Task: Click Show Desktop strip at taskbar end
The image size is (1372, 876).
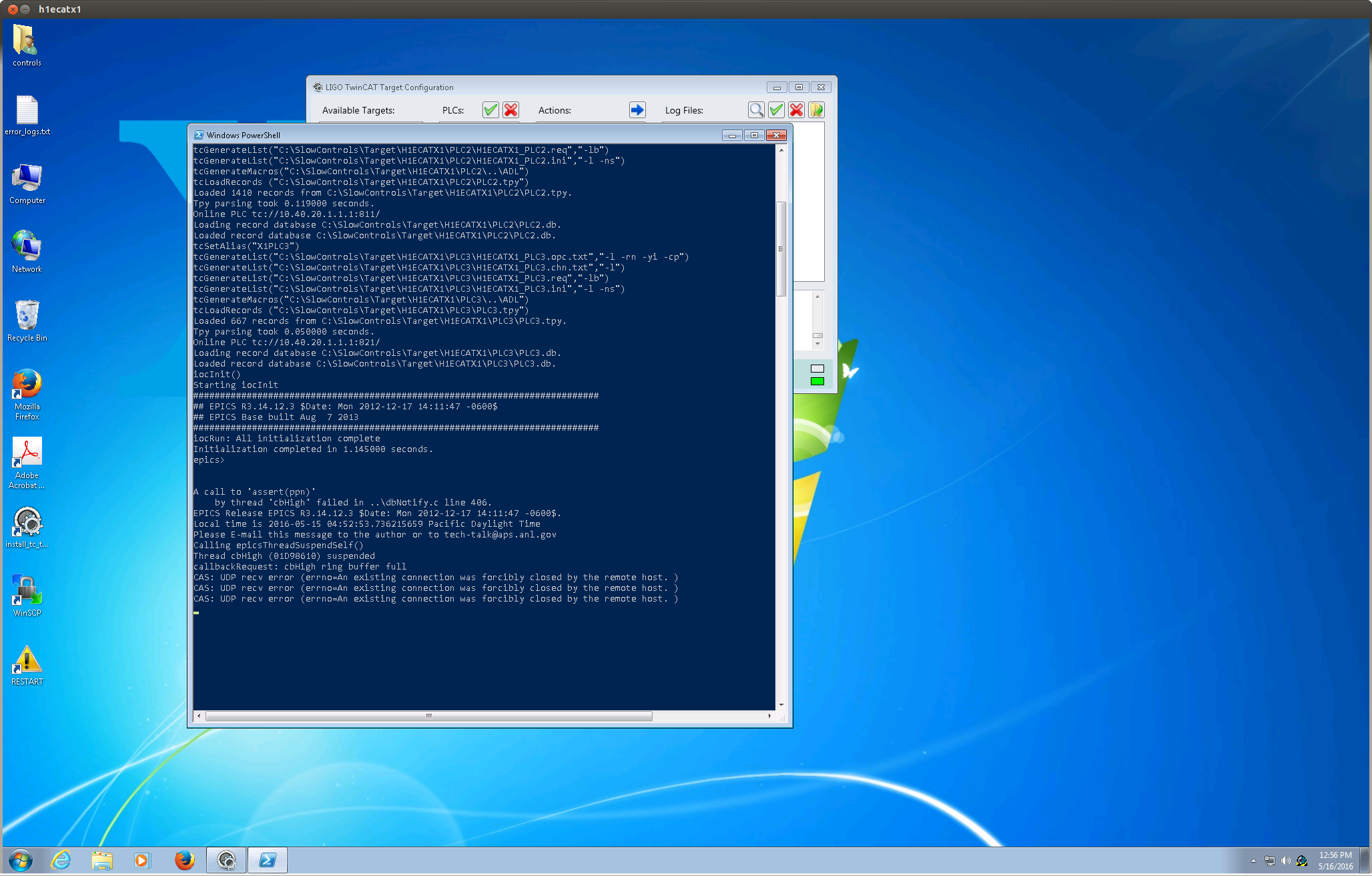Action: [1365, 860]
